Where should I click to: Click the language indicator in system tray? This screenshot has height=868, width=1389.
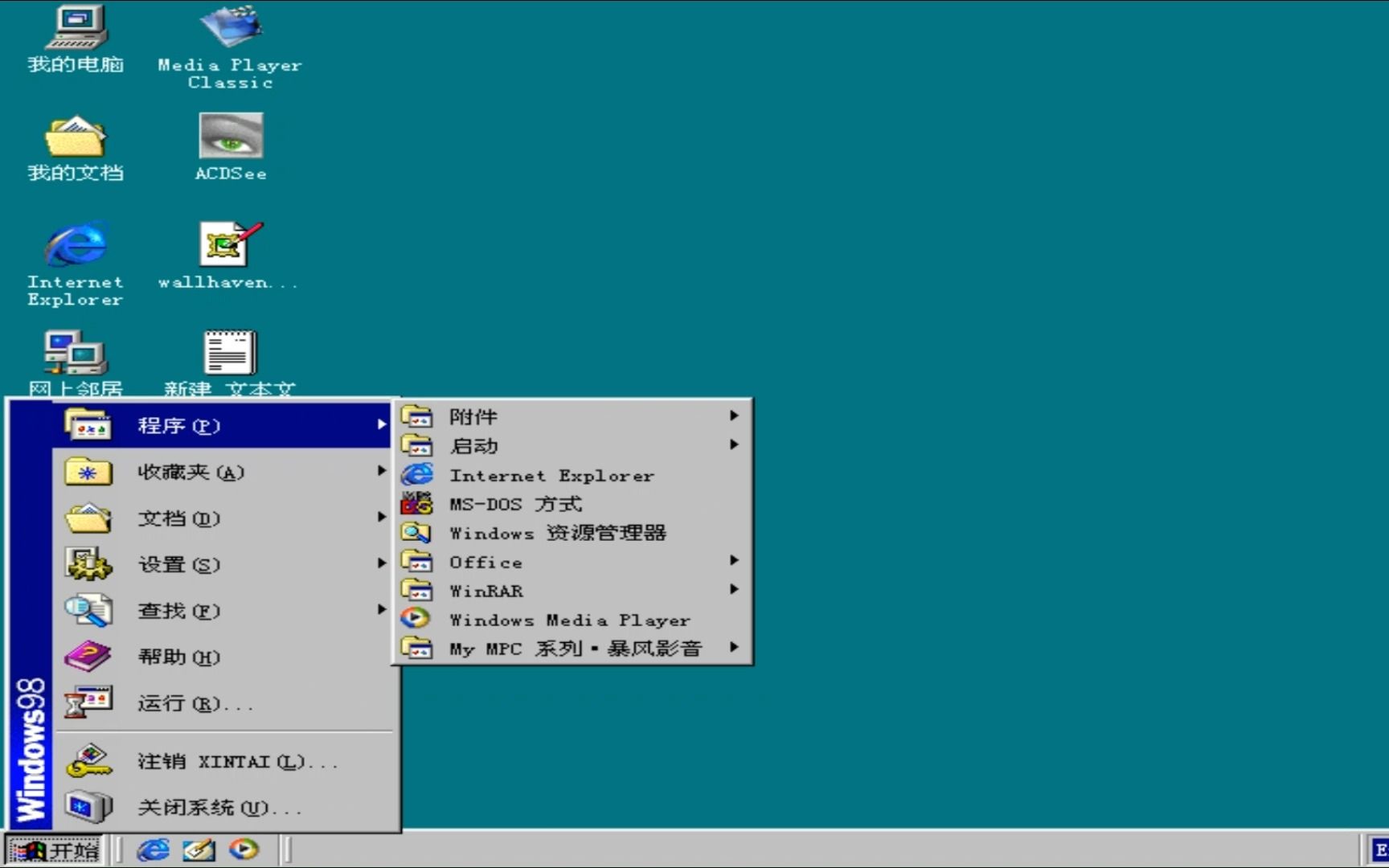(1379, 850)
